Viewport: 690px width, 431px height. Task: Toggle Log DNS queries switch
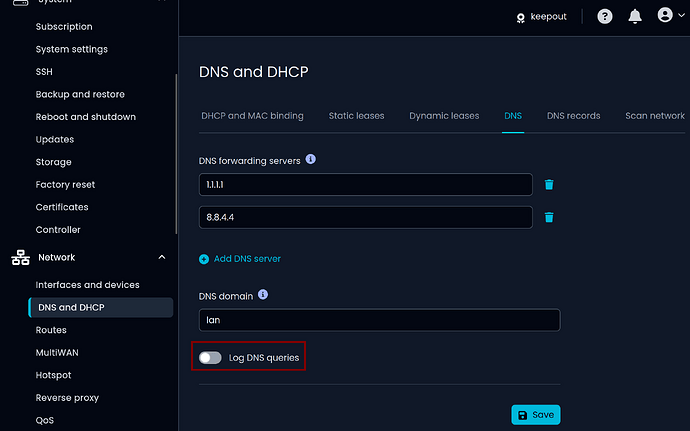click(x=210, y=357)
